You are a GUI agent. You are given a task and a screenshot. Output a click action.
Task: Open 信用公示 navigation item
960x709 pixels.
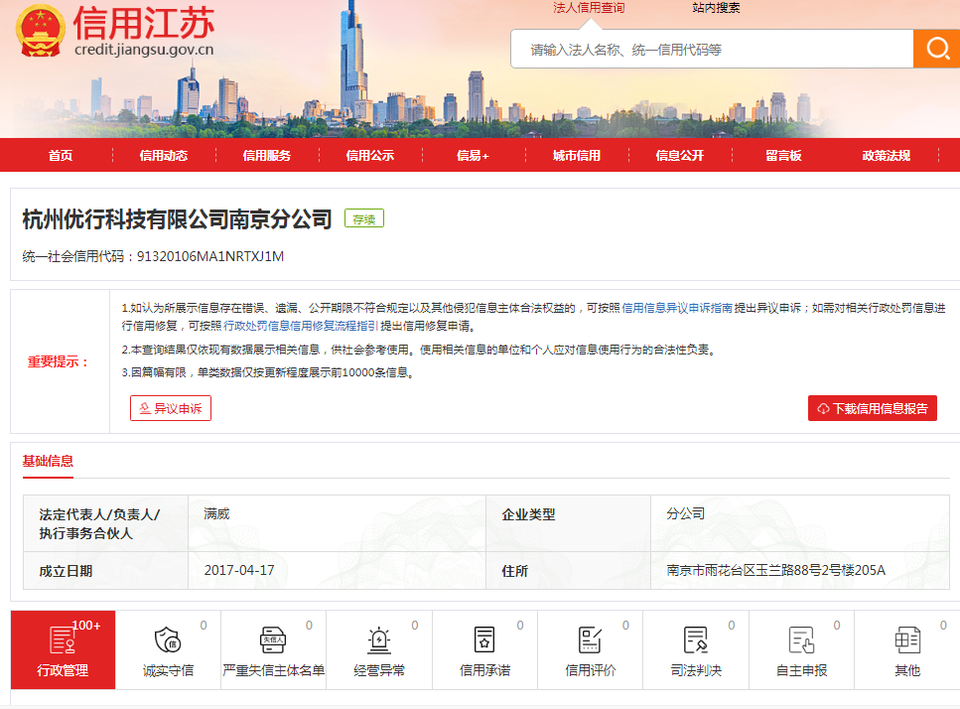click(x=370, y=156)
